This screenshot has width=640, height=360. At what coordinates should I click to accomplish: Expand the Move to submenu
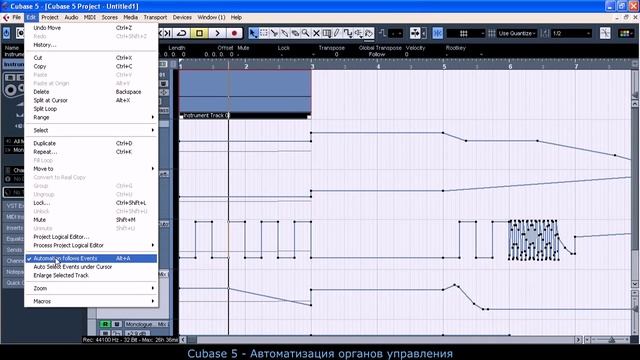tap(91, 169)
